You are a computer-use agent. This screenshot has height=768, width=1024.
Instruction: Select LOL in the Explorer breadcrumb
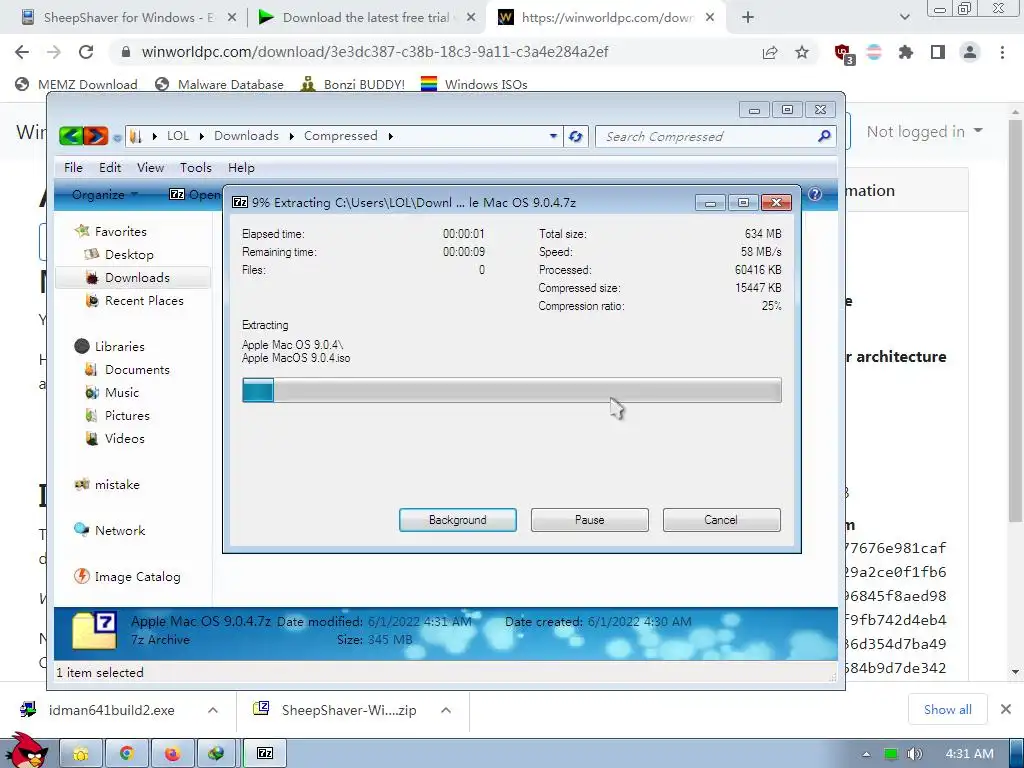[178, 136]
